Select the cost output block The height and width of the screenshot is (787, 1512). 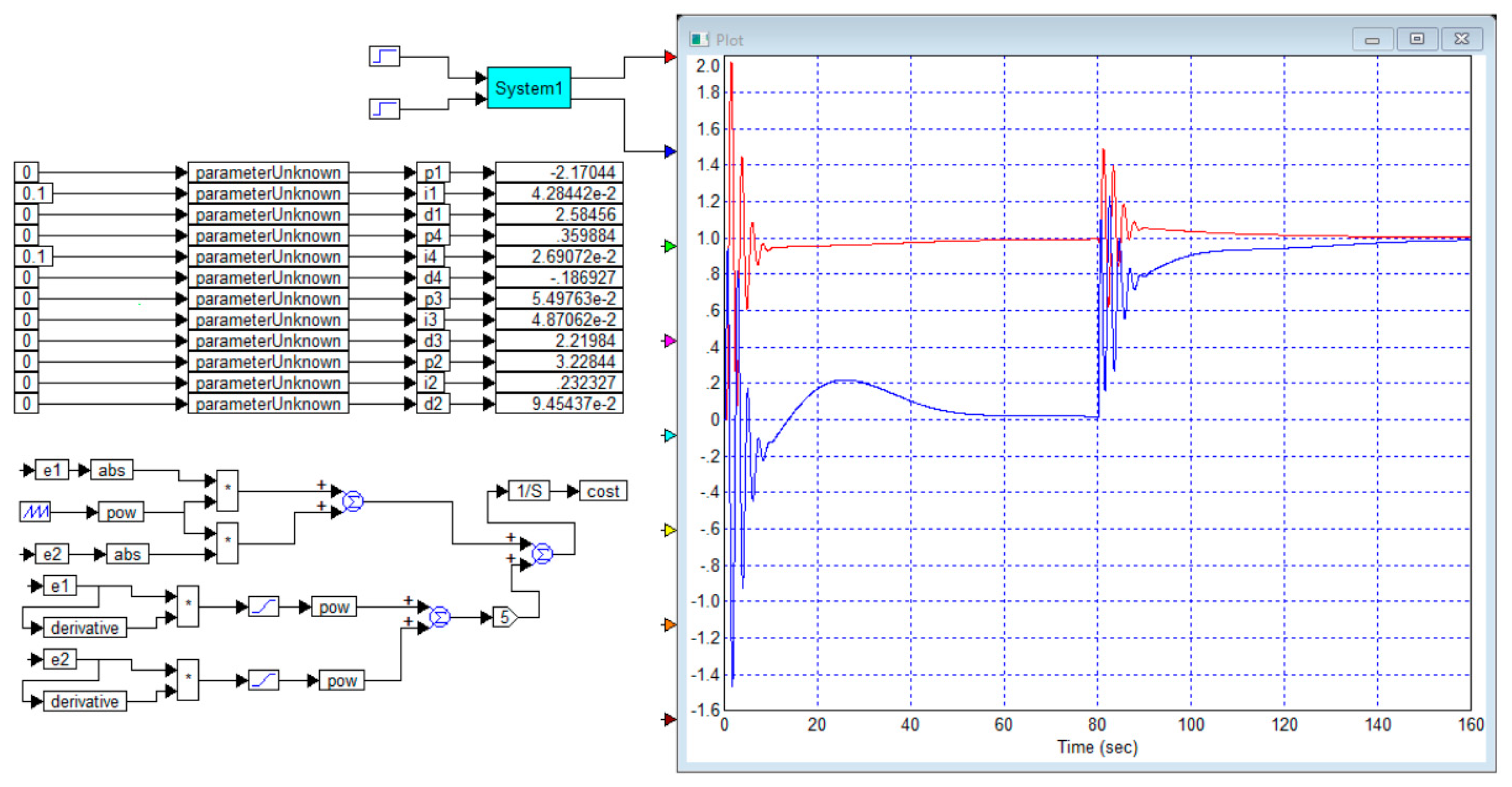pos(603,491)
